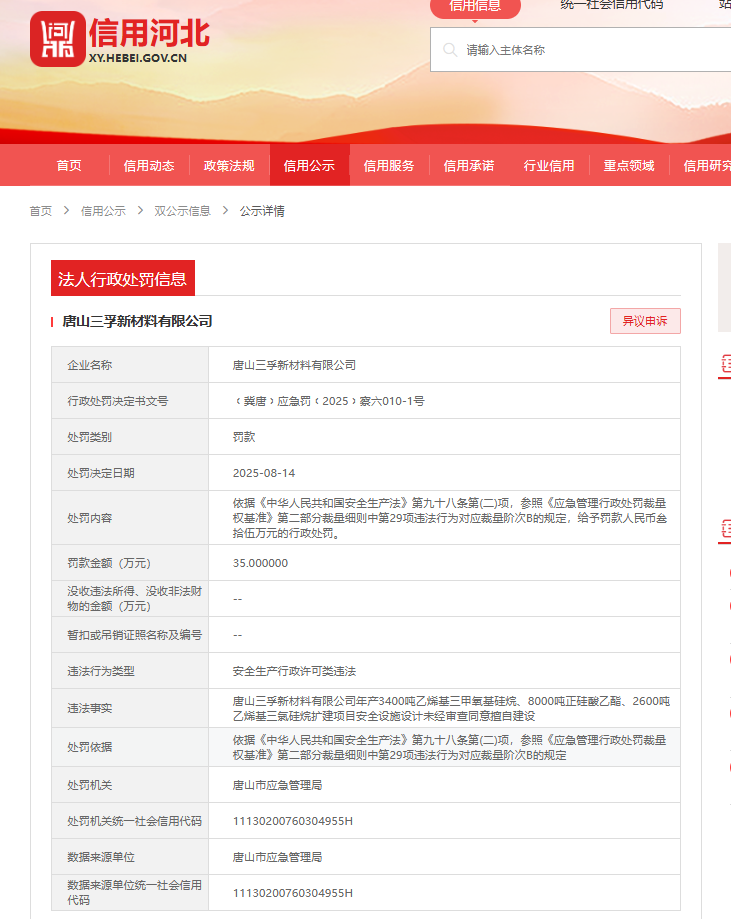Click 唐山市应急管理局 in 数据来源单位 row
The width and height of the screenshot is (731, 919).
[x=277, y=857]
